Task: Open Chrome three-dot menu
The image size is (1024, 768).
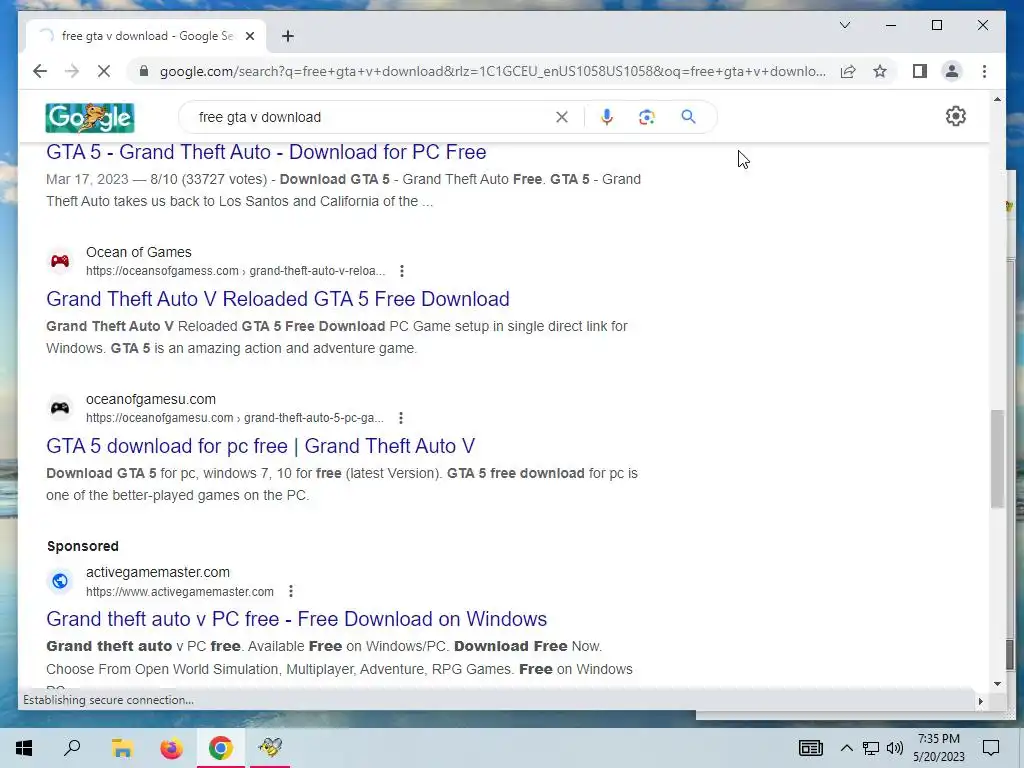Action: (984, 71)
